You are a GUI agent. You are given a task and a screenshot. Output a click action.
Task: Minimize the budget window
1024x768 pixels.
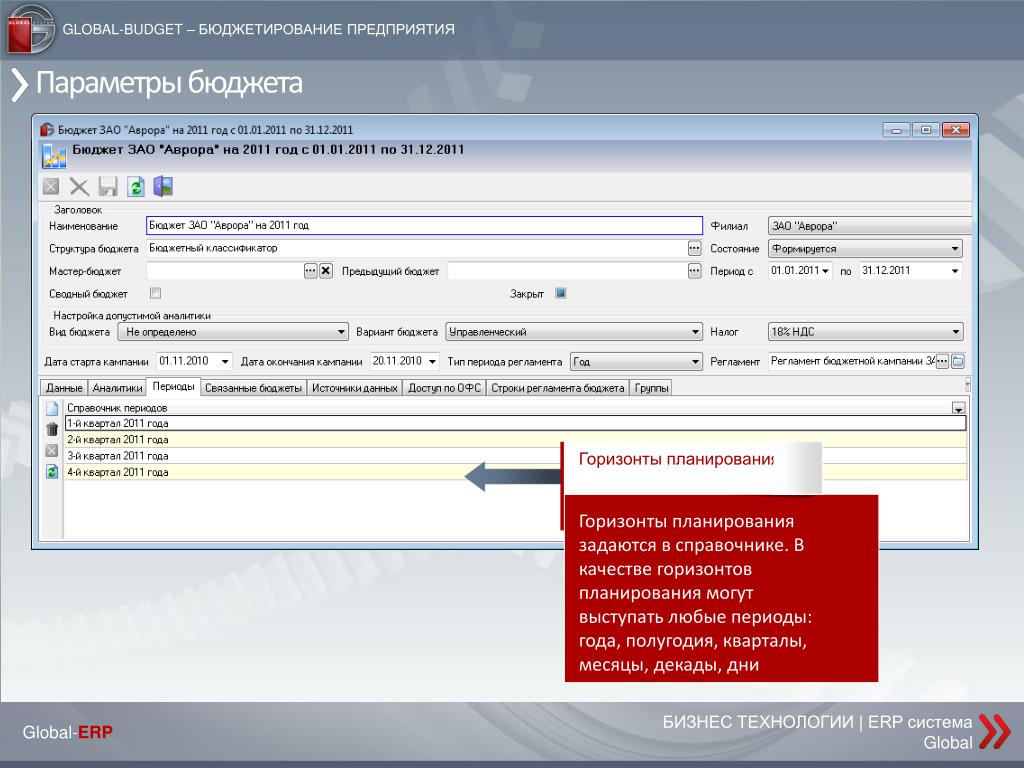(x=896, y=130)
